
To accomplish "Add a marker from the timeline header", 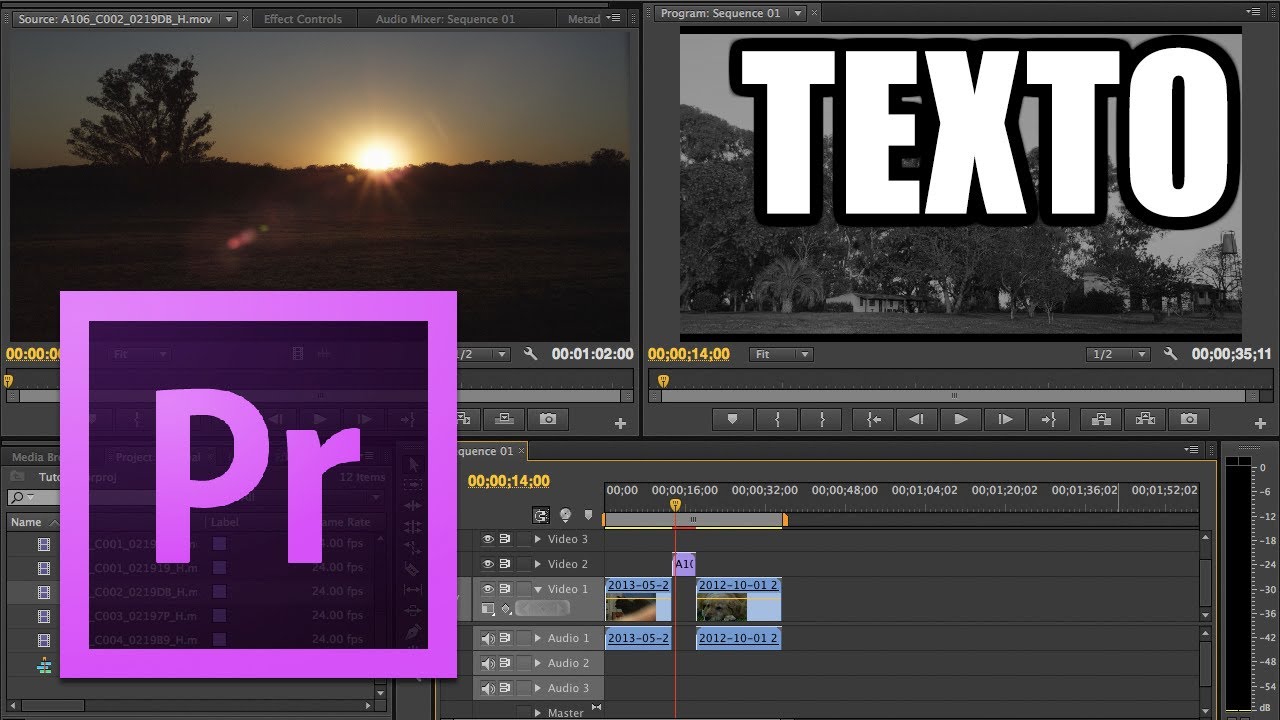I will coord(588,516).
